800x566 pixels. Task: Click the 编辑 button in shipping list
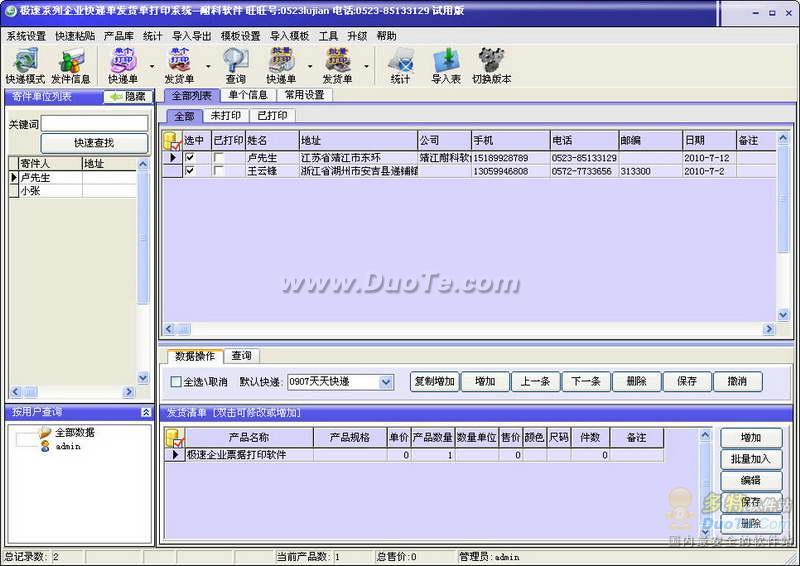tap(751, 480)
